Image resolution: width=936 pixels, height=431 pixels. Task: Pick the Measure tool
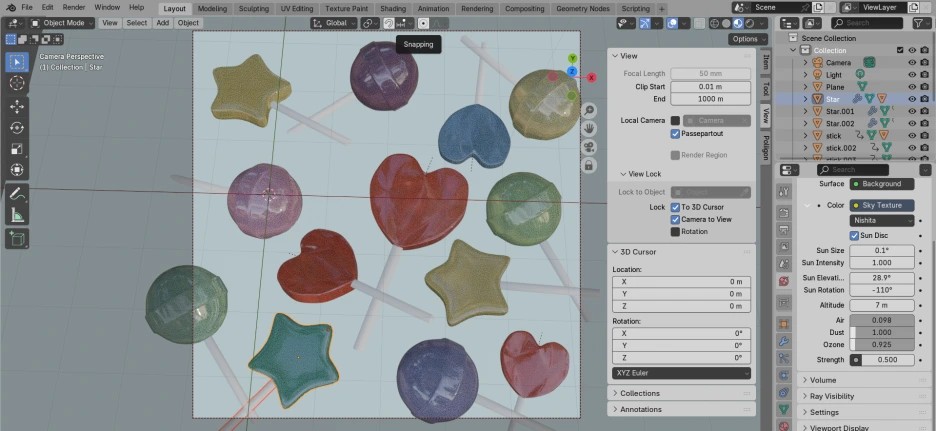coord(17,215)
